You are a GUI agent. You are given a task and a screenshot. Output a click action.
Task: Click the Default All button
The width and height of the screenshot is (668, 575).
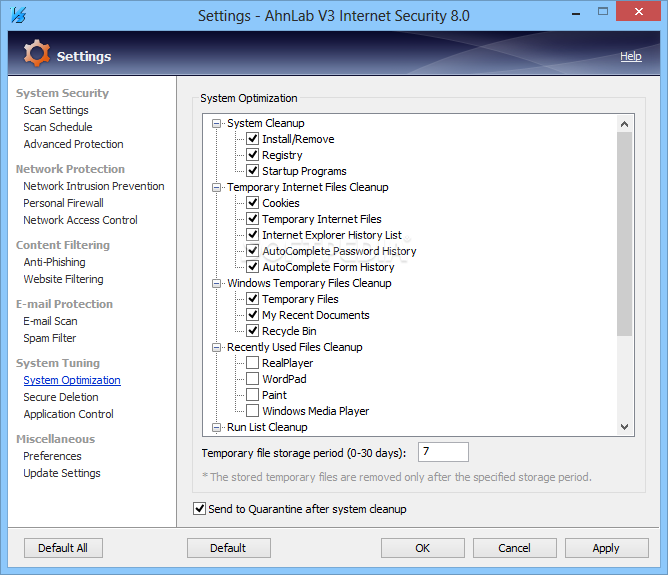tap(63, 548)
